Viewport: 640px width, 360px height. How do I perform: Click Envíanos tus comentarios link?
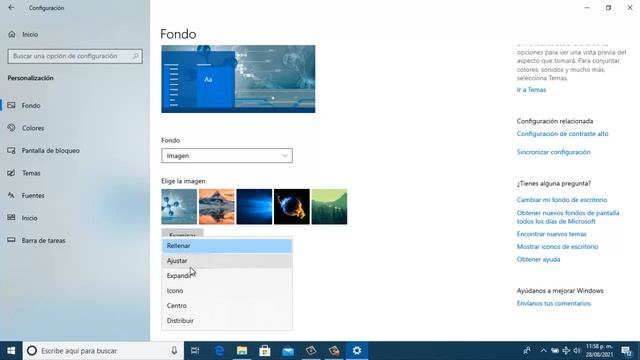click(x=553, y=303)
